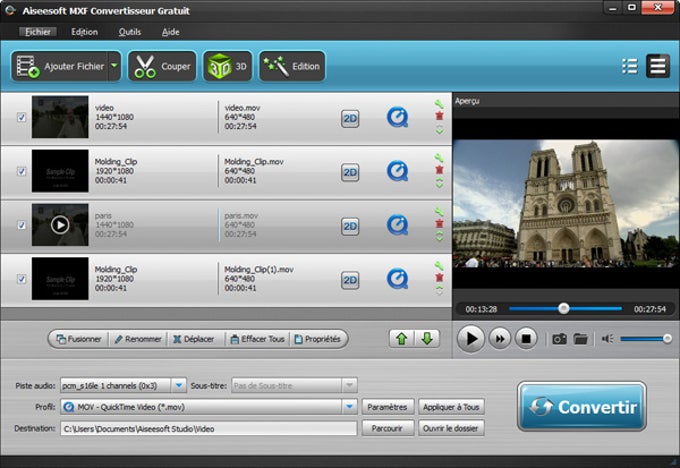Open the Couper scissors tool
This screenshot has height=468, width=680.
[x=162, y=66]
